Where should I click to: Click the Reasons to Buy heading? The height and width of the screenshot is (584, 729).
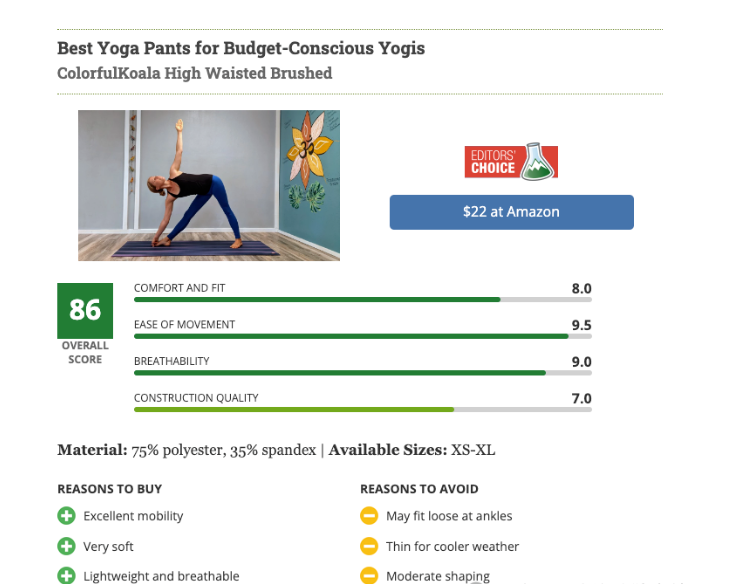tap(110, 489)
